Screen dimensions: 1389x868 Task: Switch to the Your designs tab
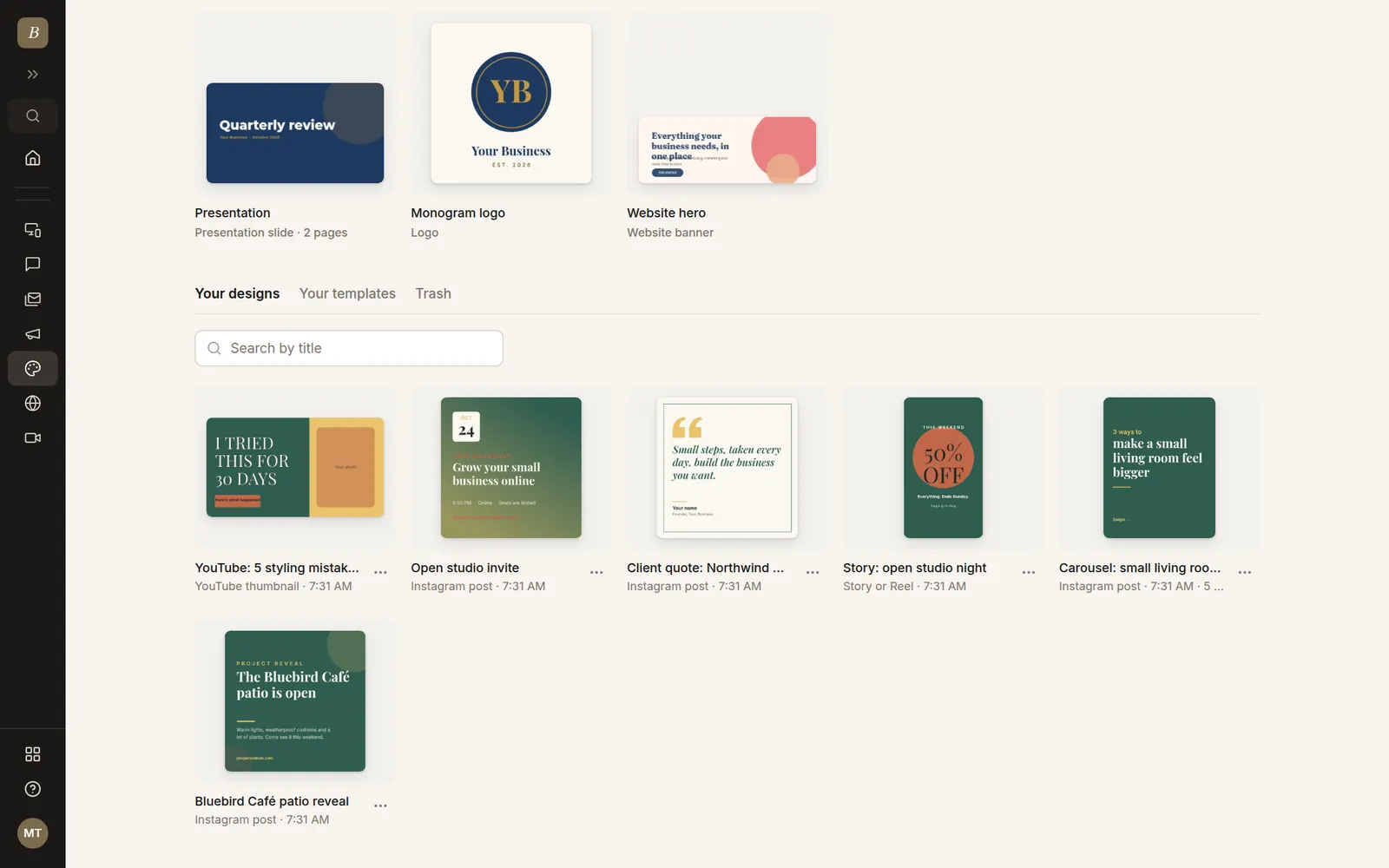pyautogui.click(x=237, y=293)
